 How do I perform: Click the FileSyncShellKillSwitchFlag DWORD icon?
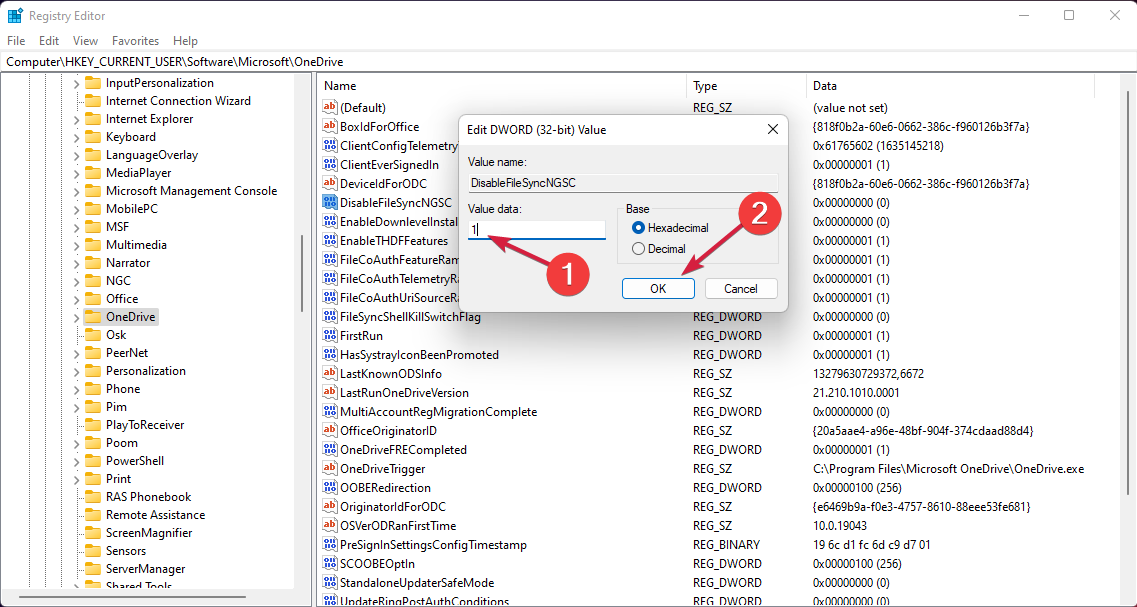pos(330,317)
